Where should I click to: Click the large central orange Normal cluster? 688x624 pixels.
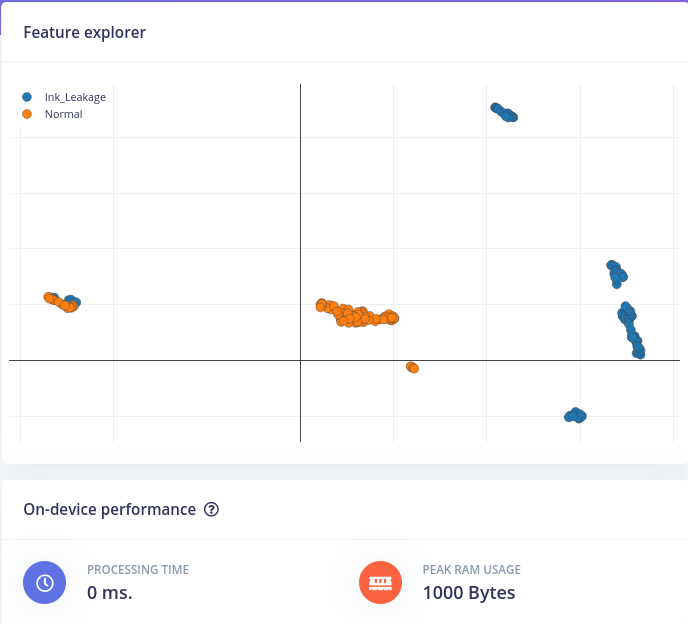357,313
